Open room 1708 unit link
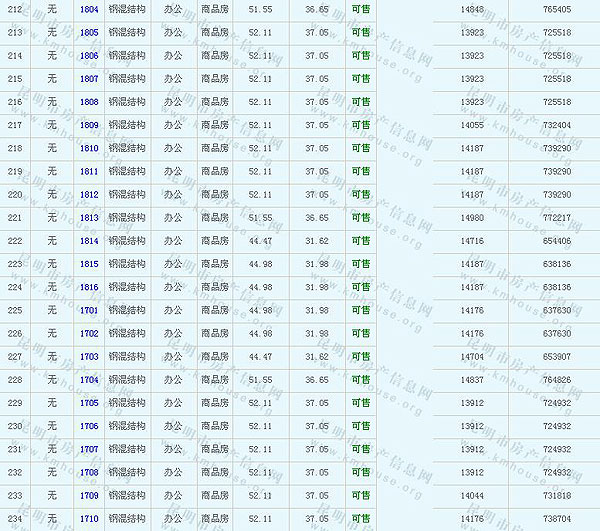 click(89, 472)
